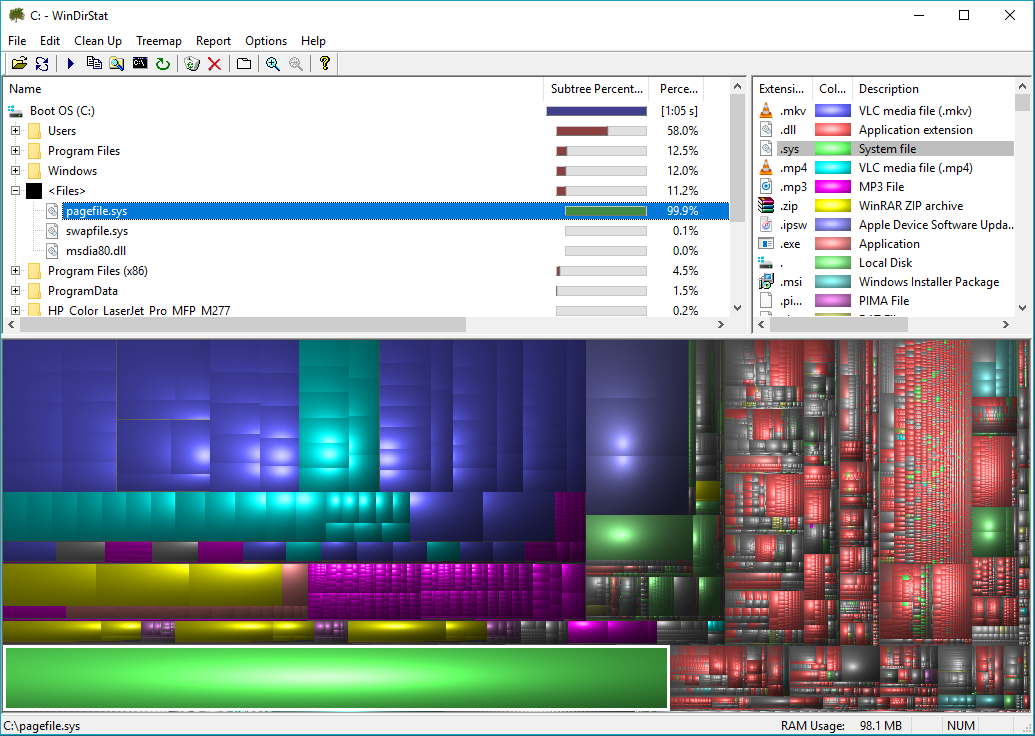This screenshot has height=736, width=1035.
Task: Click the cyan .mp4 color swatch
Action: point(832,168)
